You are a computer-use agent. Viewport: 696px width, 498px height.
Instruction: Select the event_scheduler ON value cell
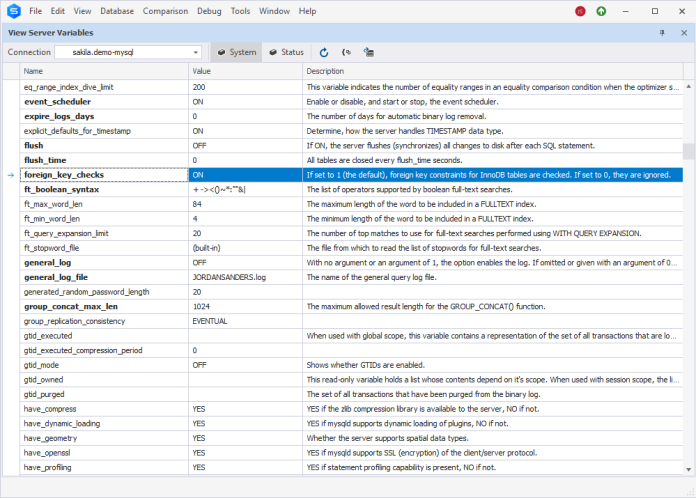click(x=245, y=102)
